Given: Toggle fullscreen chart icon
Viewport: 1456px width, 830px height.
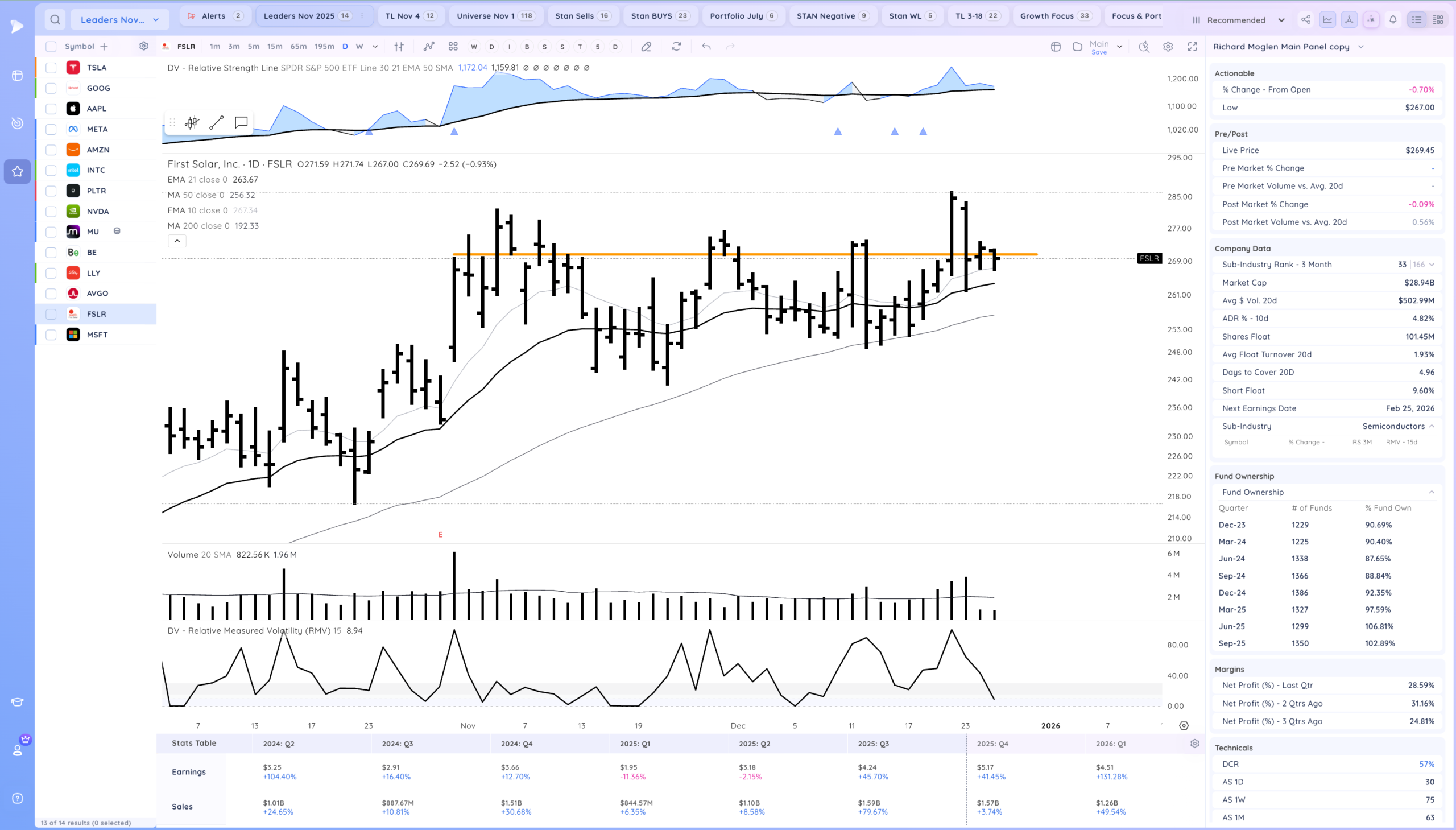Looking at the screenshot, I should 1192,47.
